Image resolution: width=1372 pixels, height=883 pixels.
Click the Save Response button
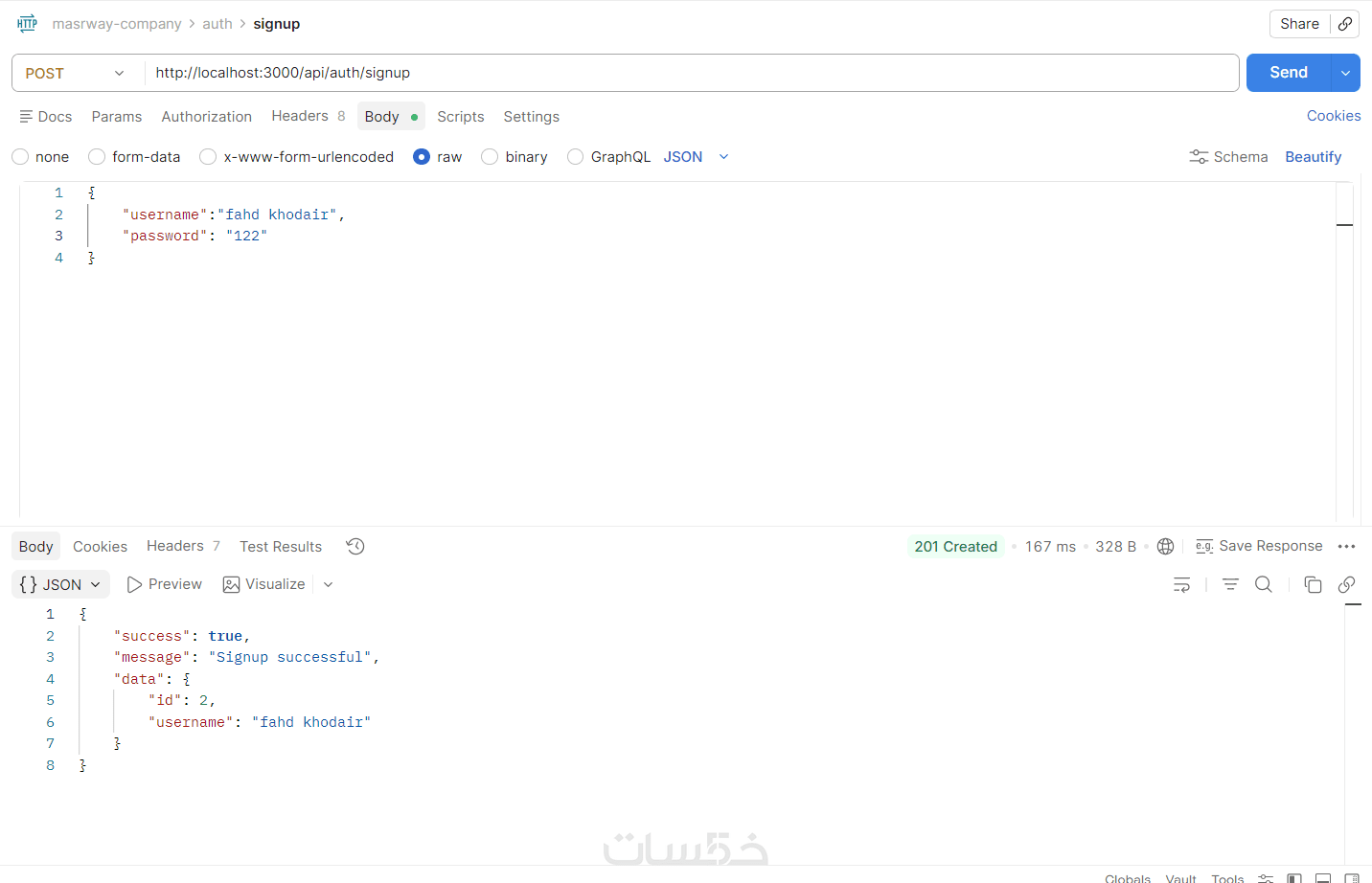[1259, 546]
